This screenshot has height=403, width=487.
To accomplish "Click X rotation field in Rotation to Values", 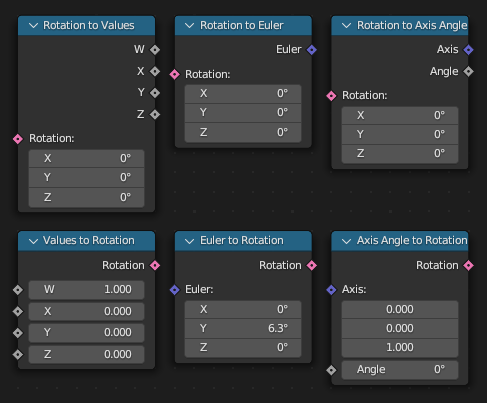I will (x=86, y=158).
